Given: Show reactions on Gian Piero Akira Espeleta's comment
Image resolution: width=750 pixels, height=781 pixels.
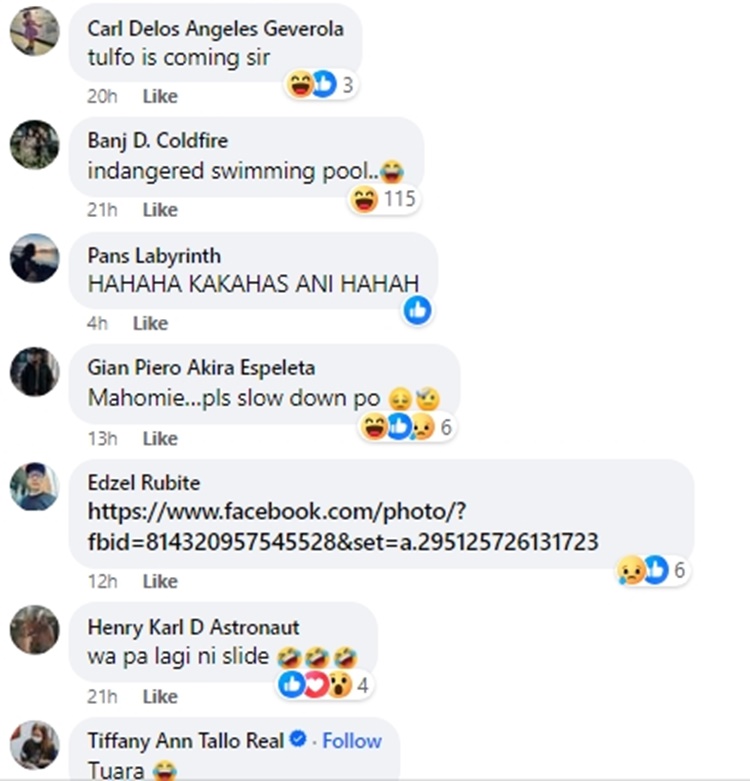Looking at the screenshot, I should (407, 427).
